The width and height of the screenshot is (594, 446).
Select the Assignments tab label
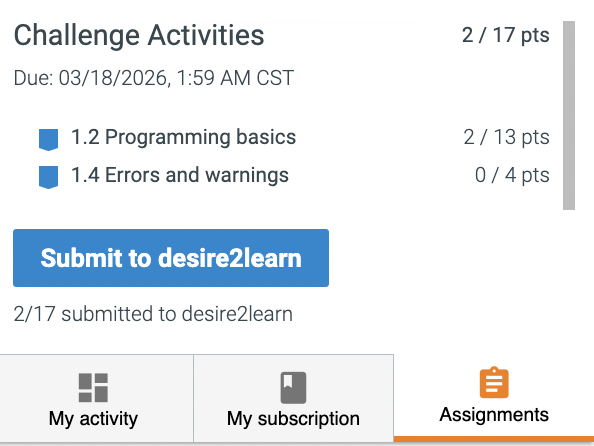(x=494, y=414)
